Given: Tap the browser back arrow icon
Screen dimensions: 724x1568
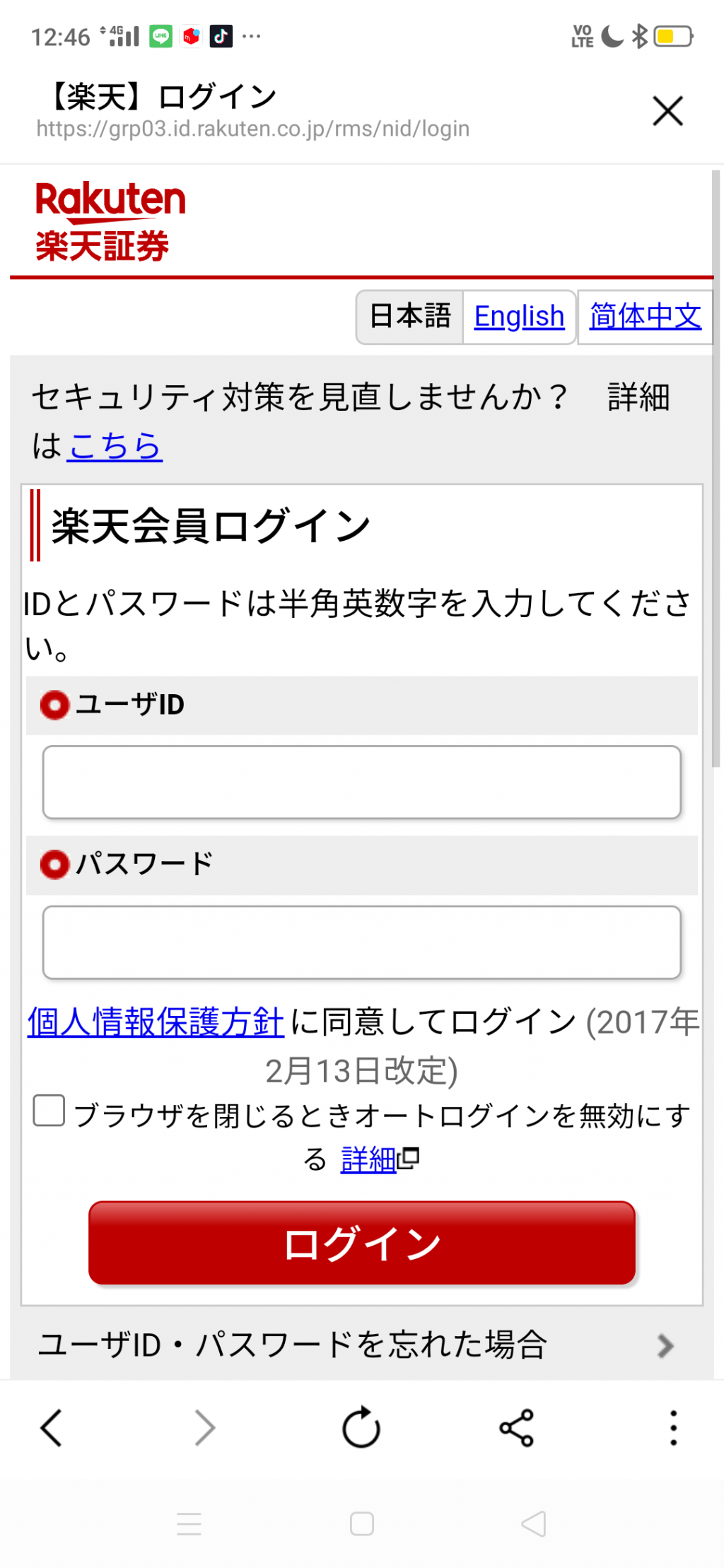Looking at the screenshot, I should (52, 1428).
